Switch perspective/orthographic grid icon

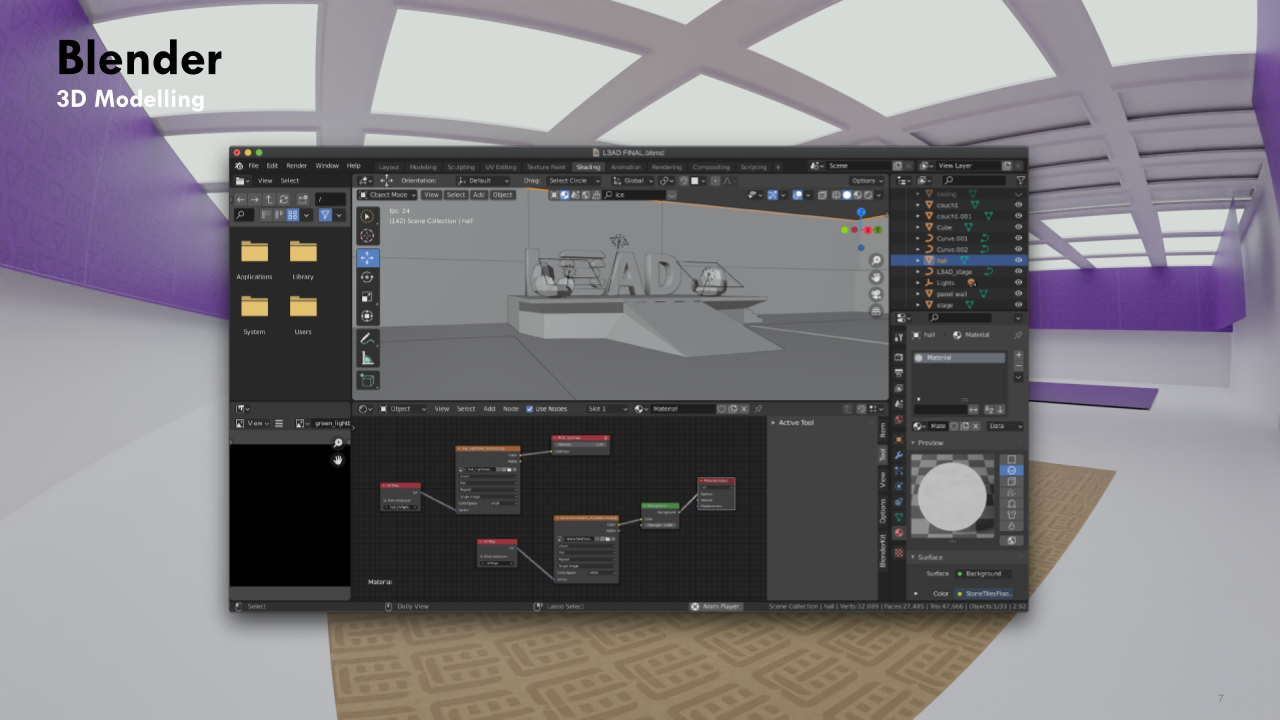[876, 311]
